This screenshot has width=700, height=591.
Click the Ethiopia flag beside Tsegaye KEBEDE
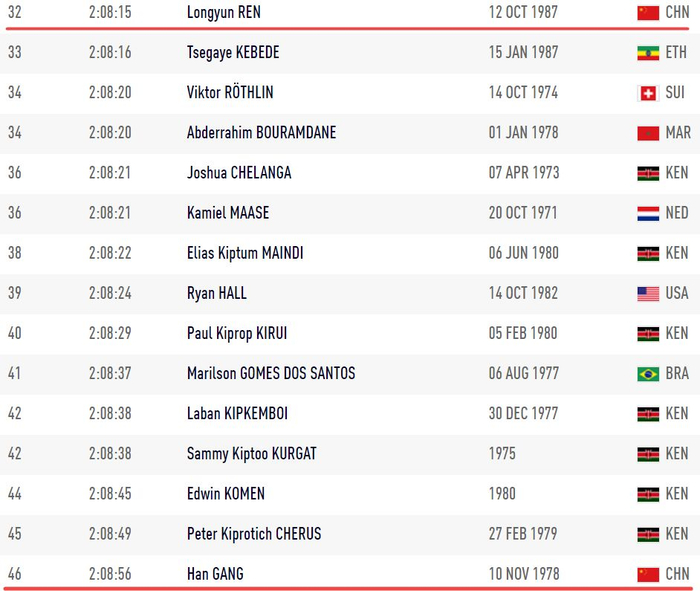pos(648,53)
